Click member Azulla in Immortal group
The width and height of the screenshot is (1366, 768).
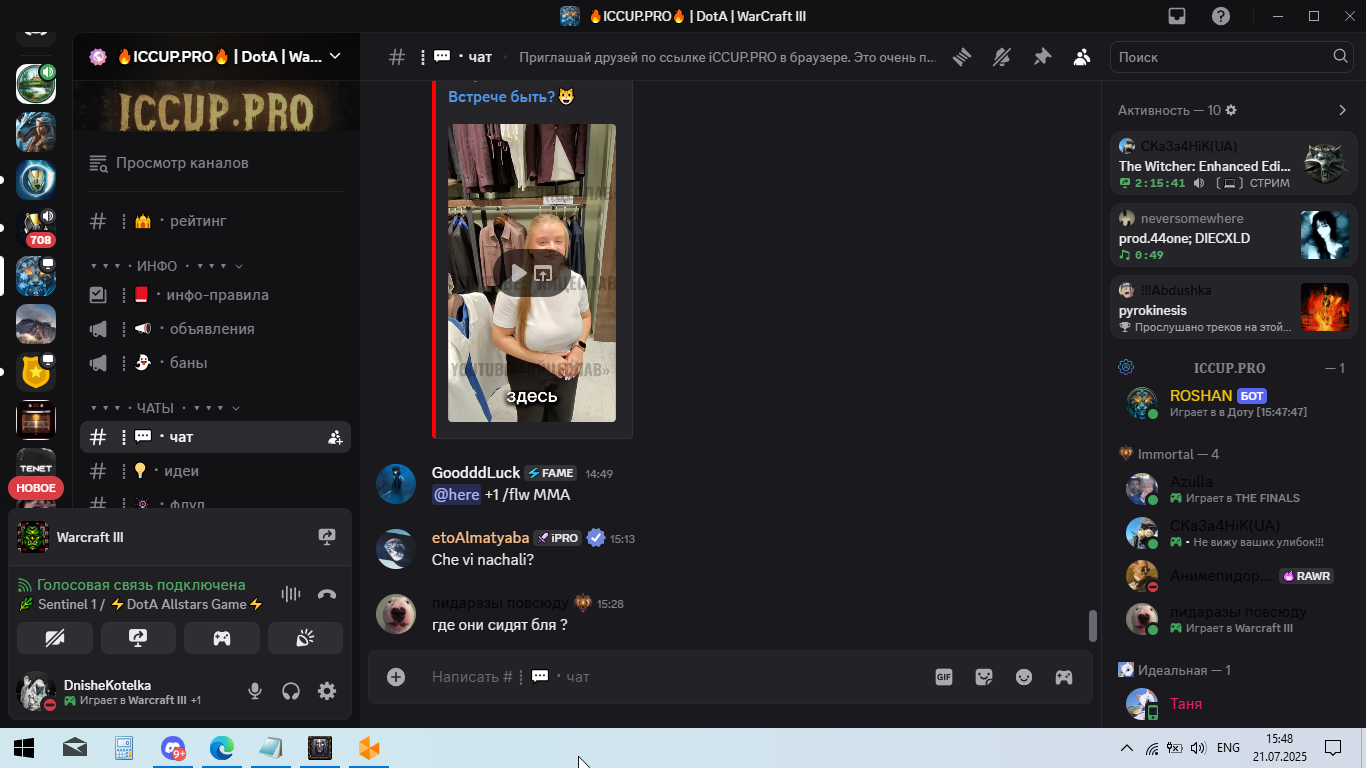coord(1233,489)
